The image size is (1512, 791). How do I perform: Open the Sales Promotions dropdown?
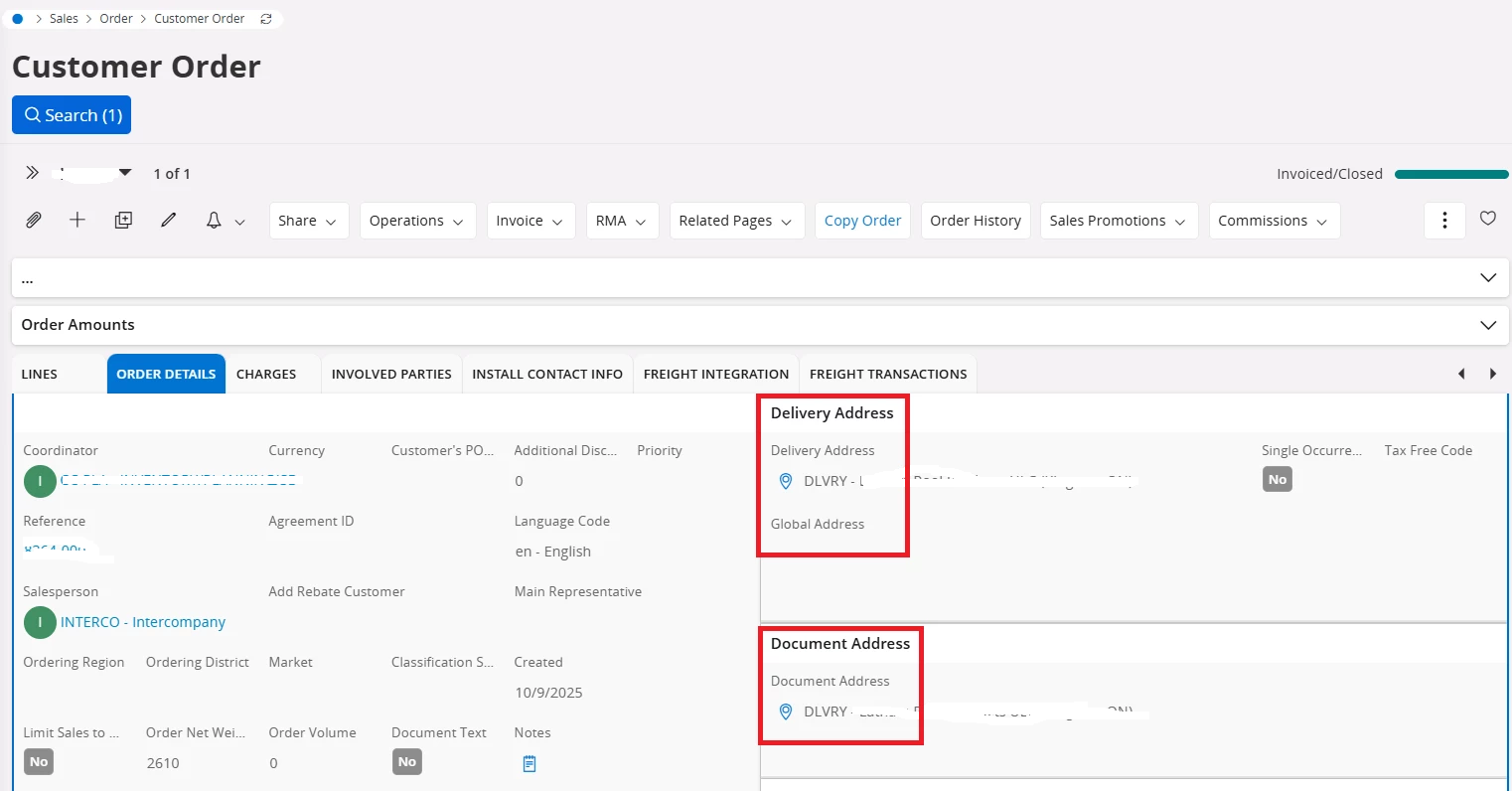(1119, 221)
